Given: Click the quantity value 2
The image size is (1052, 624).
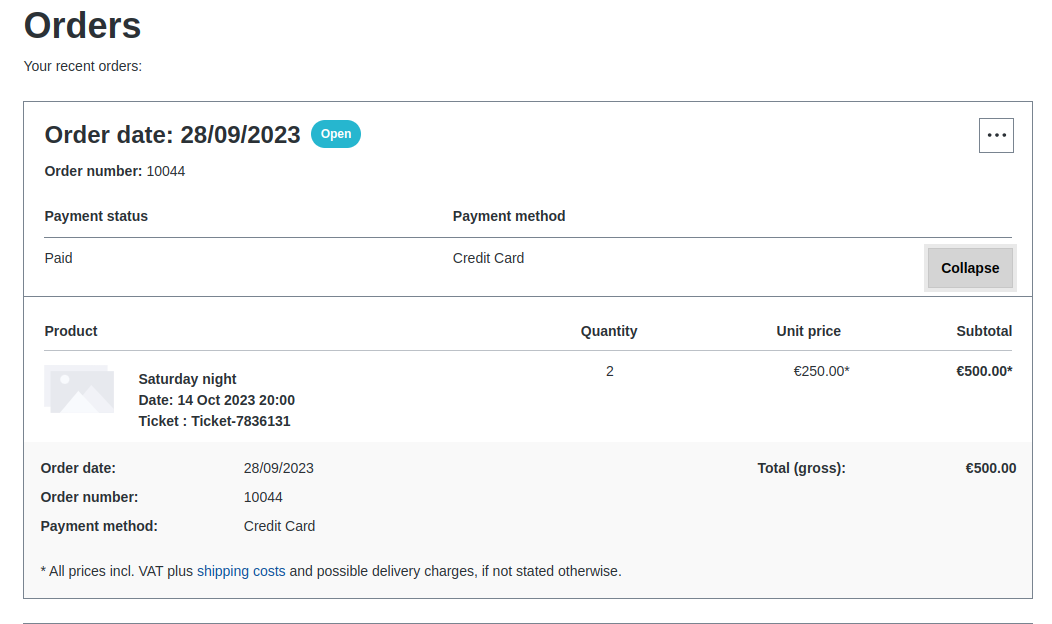Looking at the screenshot, I should coord(610,372).
